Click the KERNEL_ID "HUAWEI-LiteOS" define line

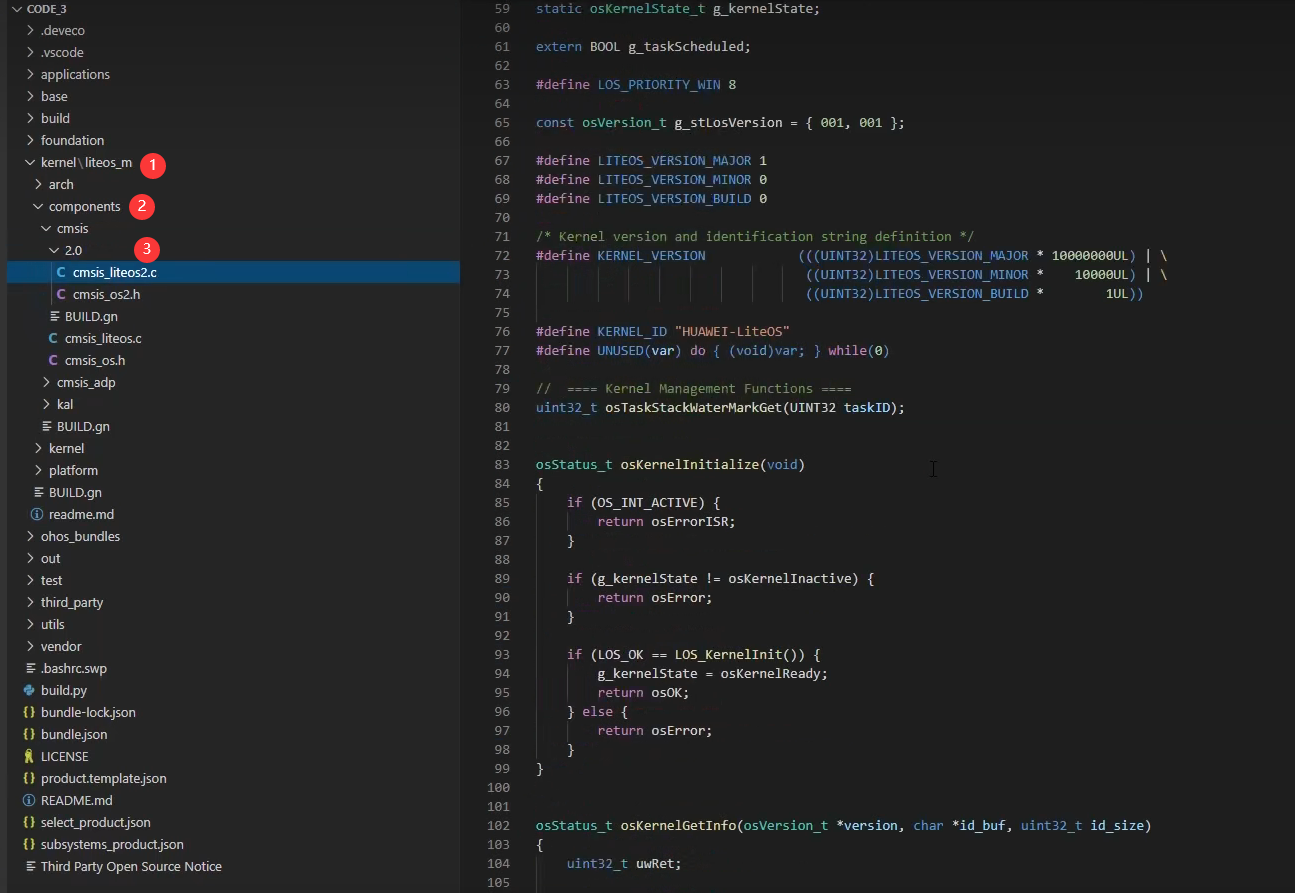click(x=663, y=332)
